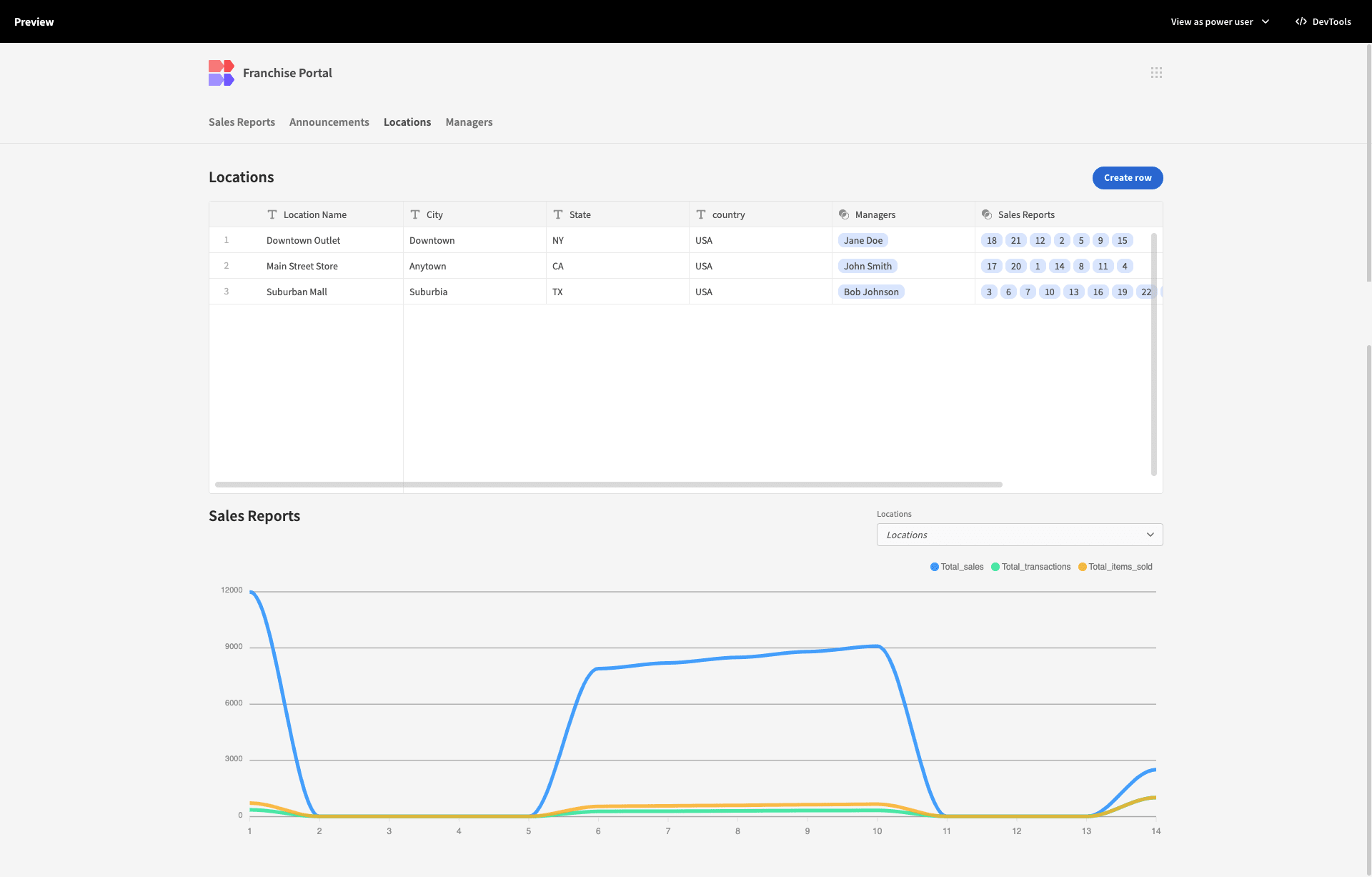This screenshot has width=1372, height=877.
Task: Click the DevTools code icon
Action: [x=1301, y=21]
